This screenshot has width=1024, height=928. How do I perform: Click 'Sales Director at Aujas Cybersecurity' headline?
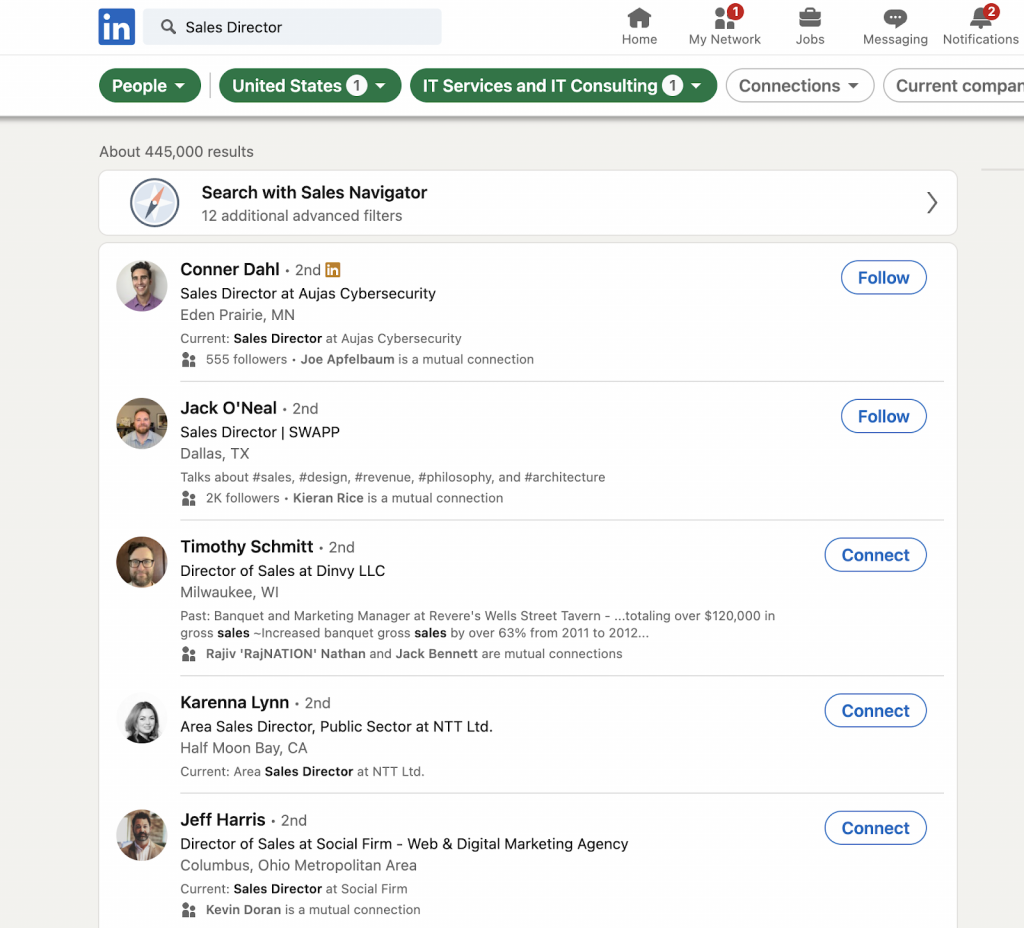pos(308,293)
